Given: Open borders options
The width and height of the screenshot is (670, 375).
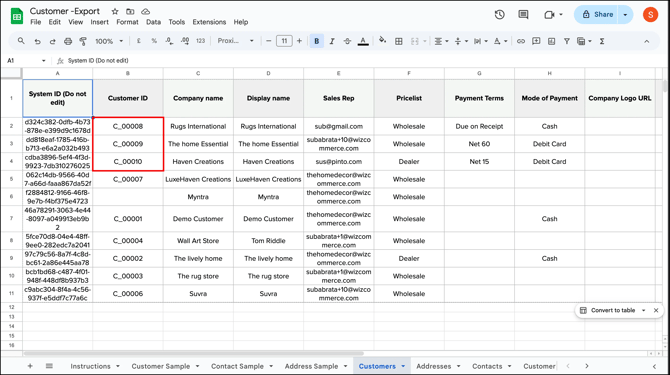Looking at the screenshot, I should [x=399, y=41].
